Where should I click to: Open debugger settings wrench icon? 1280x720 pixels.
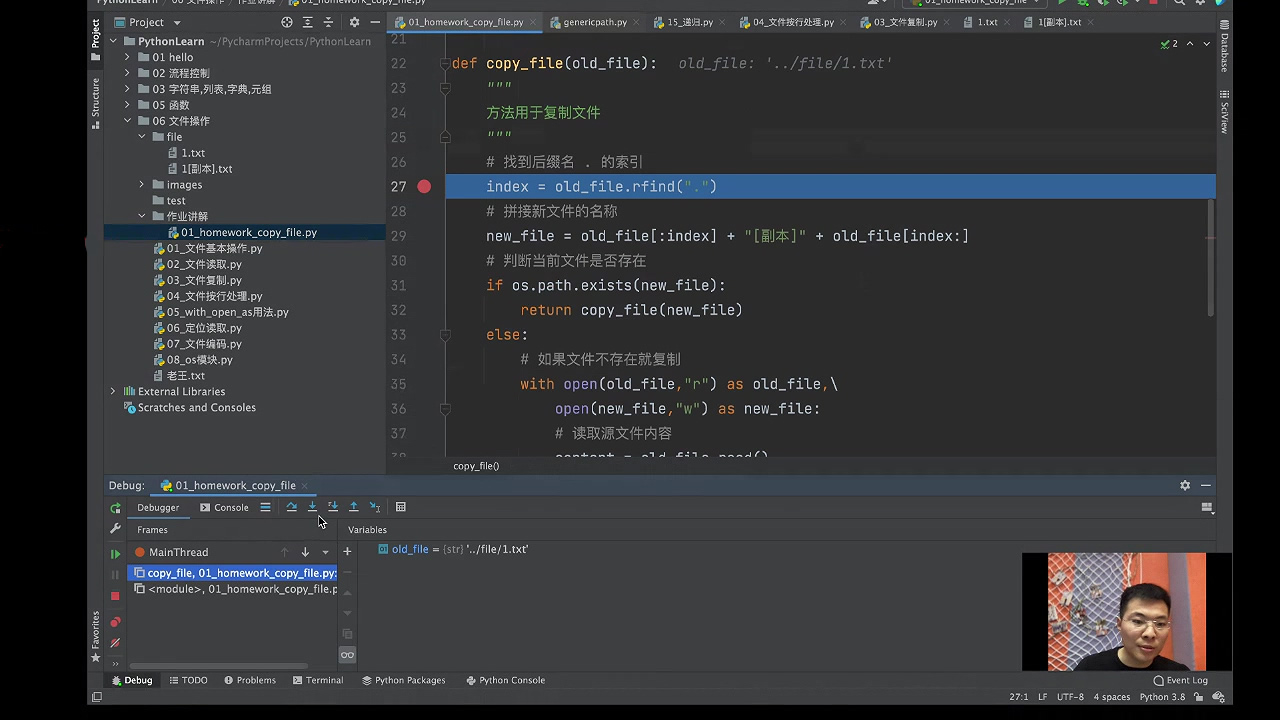click(115, 529)
